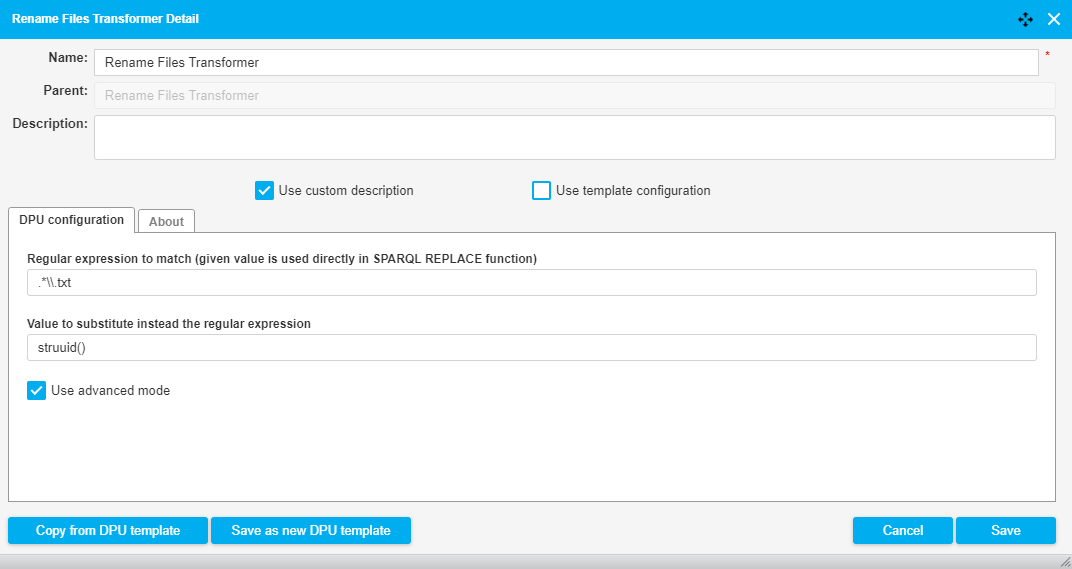Disable the Use advanced mode checkbox
1072x569 pixels.
37,391
